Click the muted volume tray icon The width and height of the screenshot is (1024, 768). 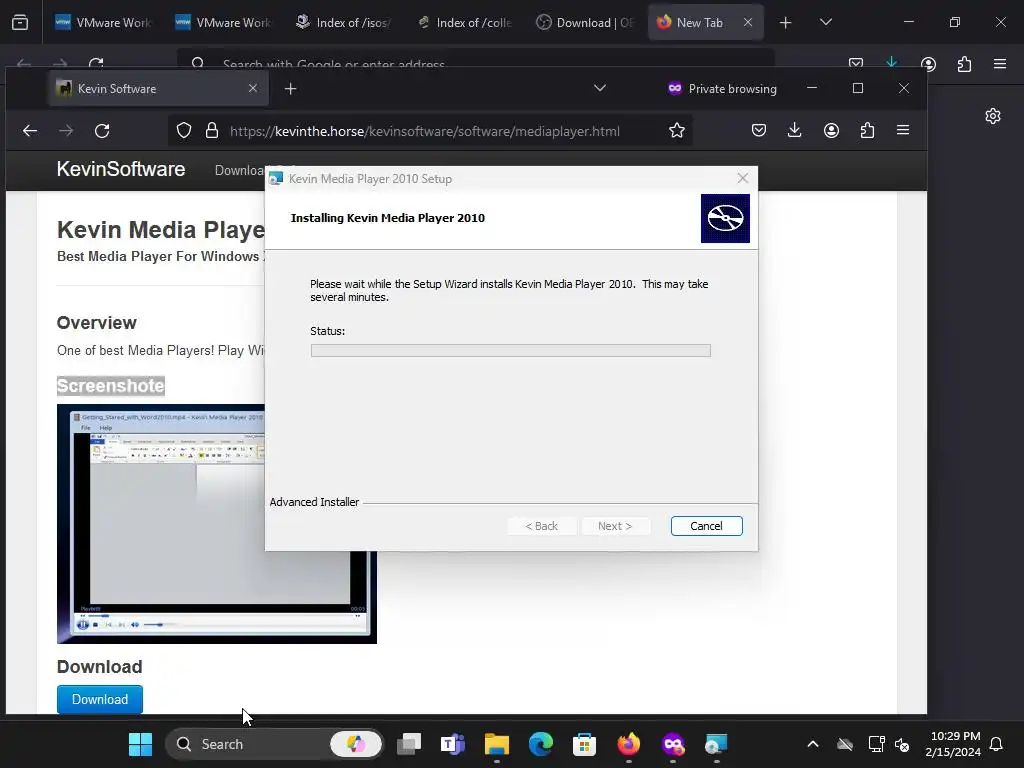pyautogui.click(x=902, y=744)
